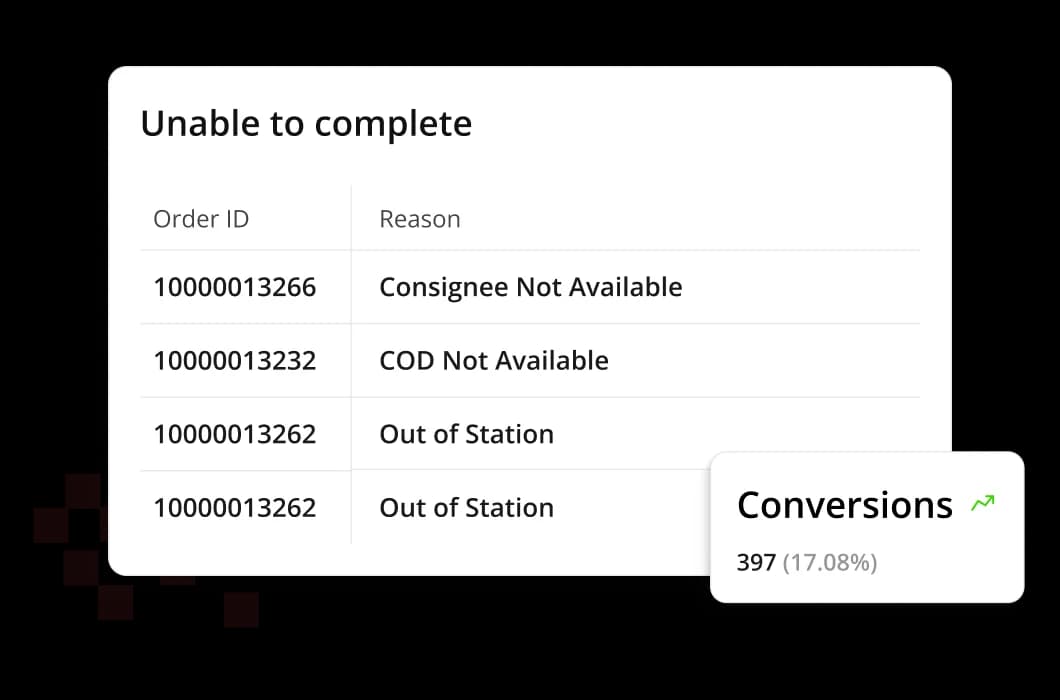
Task: Click the Reason column header
Action: pyautogui.click(x=420, y=219)
